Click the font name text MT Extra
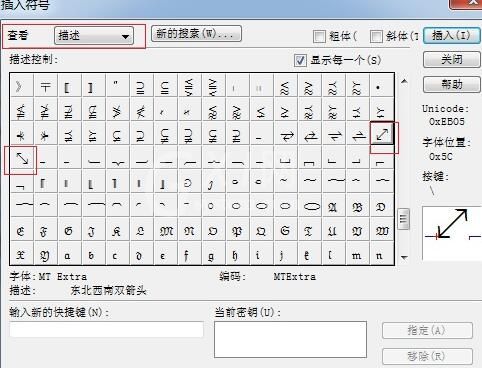The height and width of the screenshot is (368, 482). pyautogui.click(x=62, y=277)
